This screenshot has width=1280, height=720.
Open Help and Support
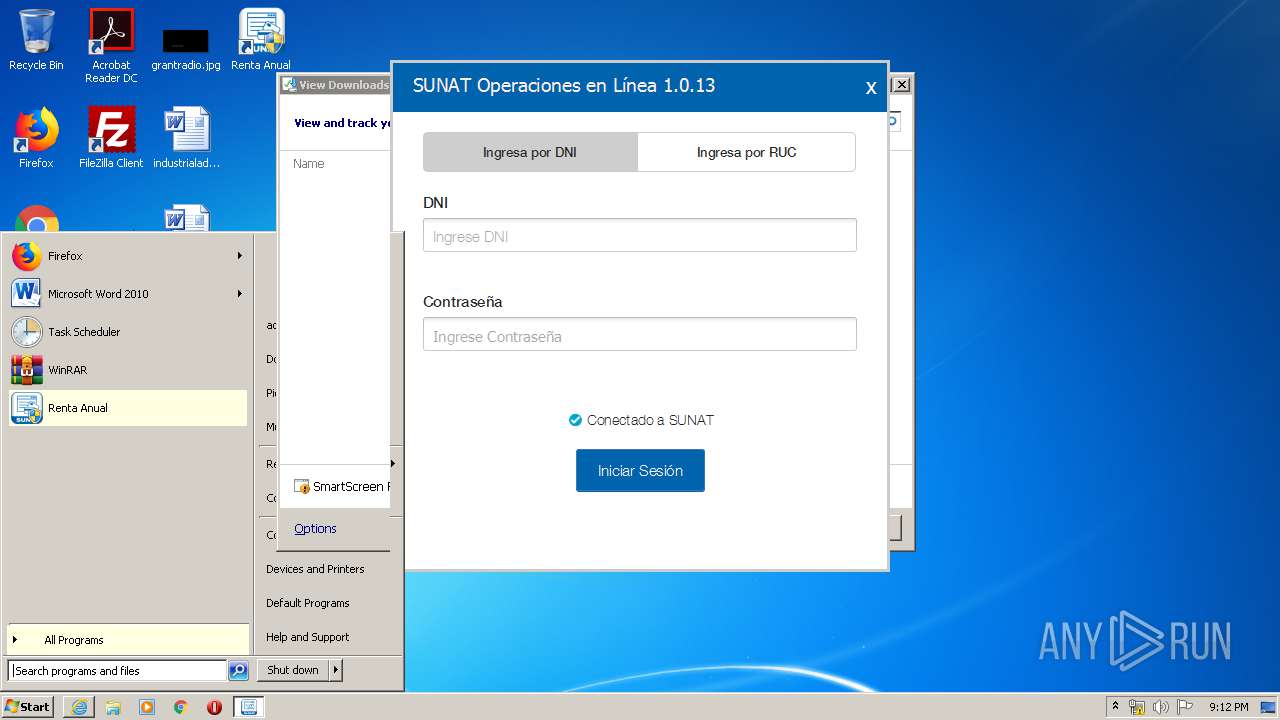[307, 637]
